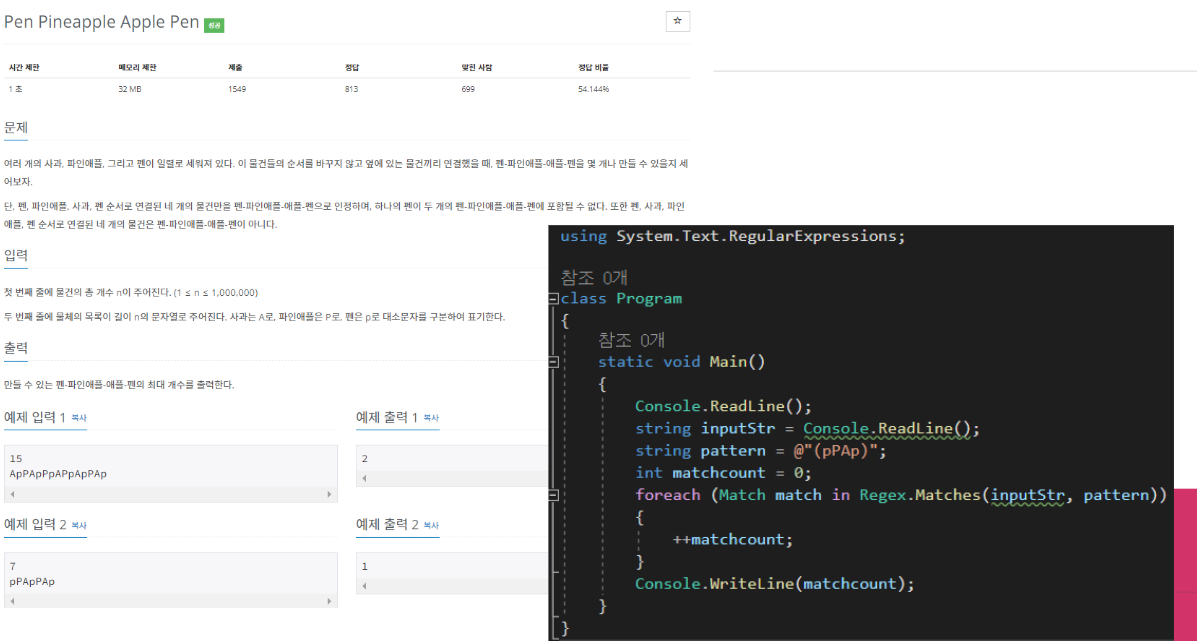1197x641 pixels.
Task: Click left scroll arrow of 예제 출력 2 box
Action: click(x=363, y=585)
